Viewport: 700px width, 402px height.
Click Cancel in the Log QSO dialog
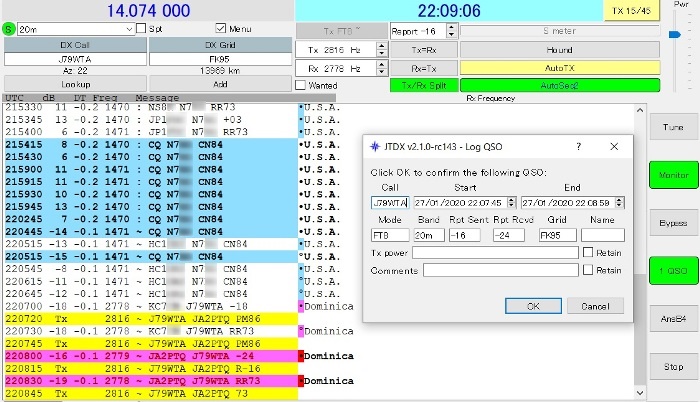595,306
